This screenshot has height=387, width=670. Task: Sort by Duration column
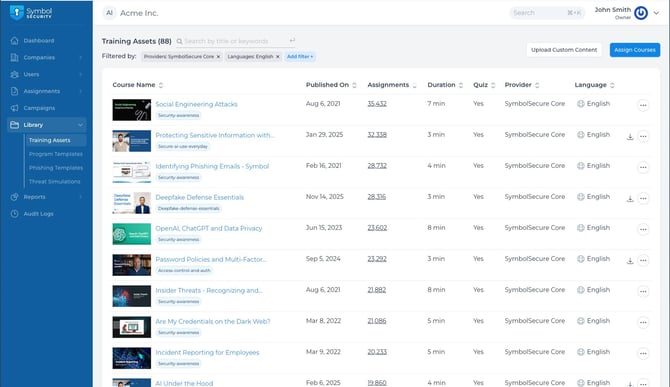pos(461,85)
